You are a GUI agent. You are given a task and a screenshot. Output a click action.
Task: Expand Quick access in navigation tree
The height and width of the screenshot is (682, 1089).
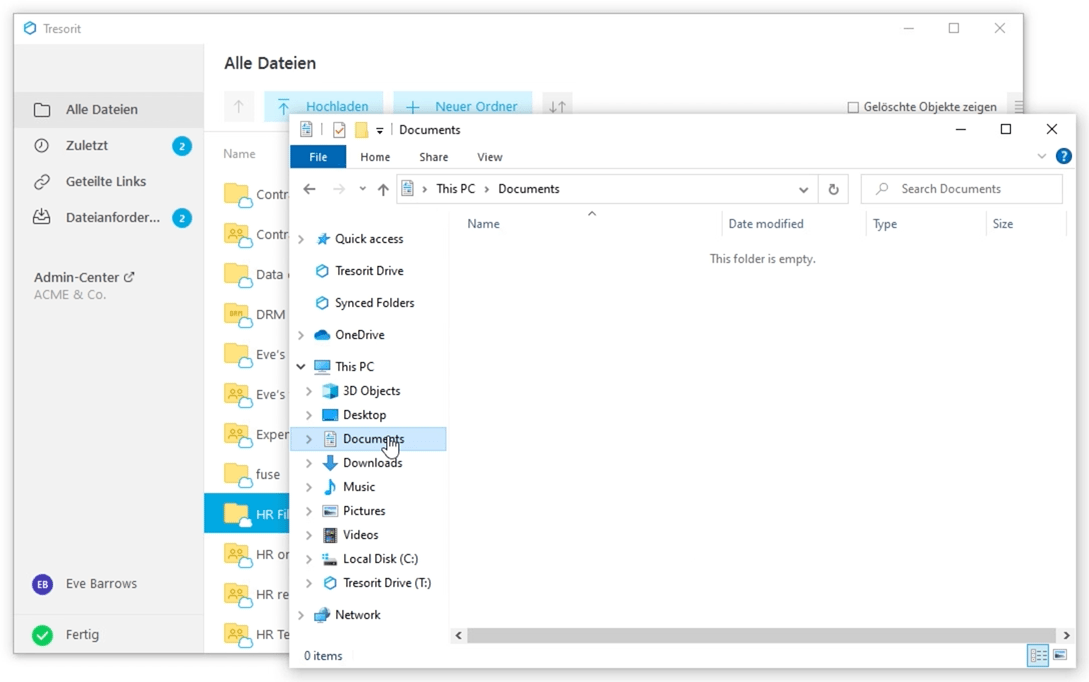(x=301, y=239)
